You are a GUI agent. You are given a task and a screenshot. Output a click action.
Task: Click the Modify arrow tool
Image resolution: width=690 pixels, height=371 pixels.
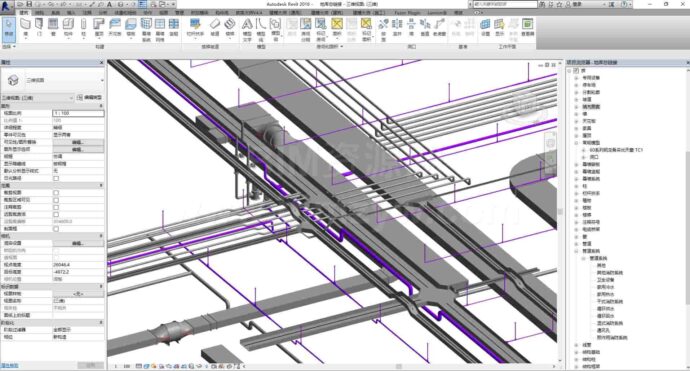coord(9,27)
